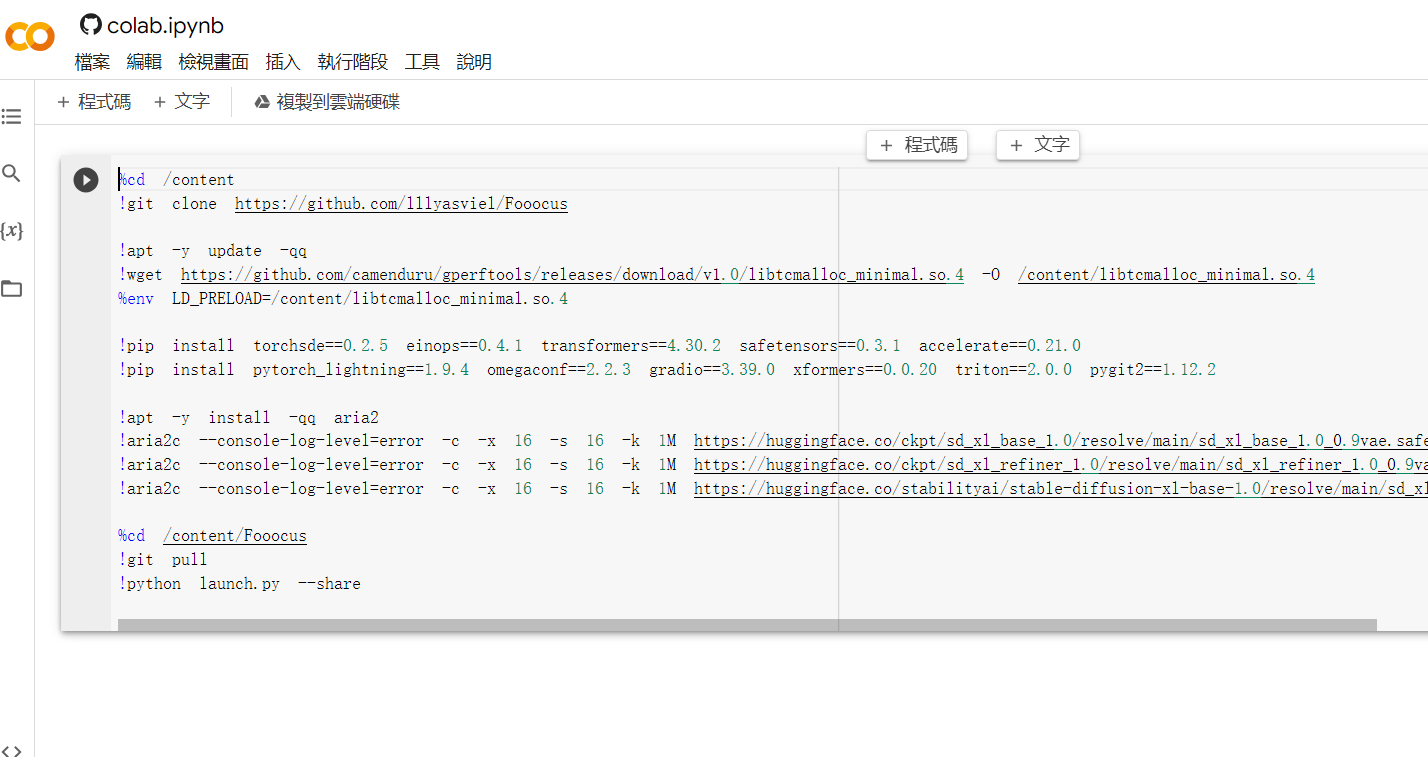
Task: Click 'transformers==4.30.2' in code
Action: 631,346
